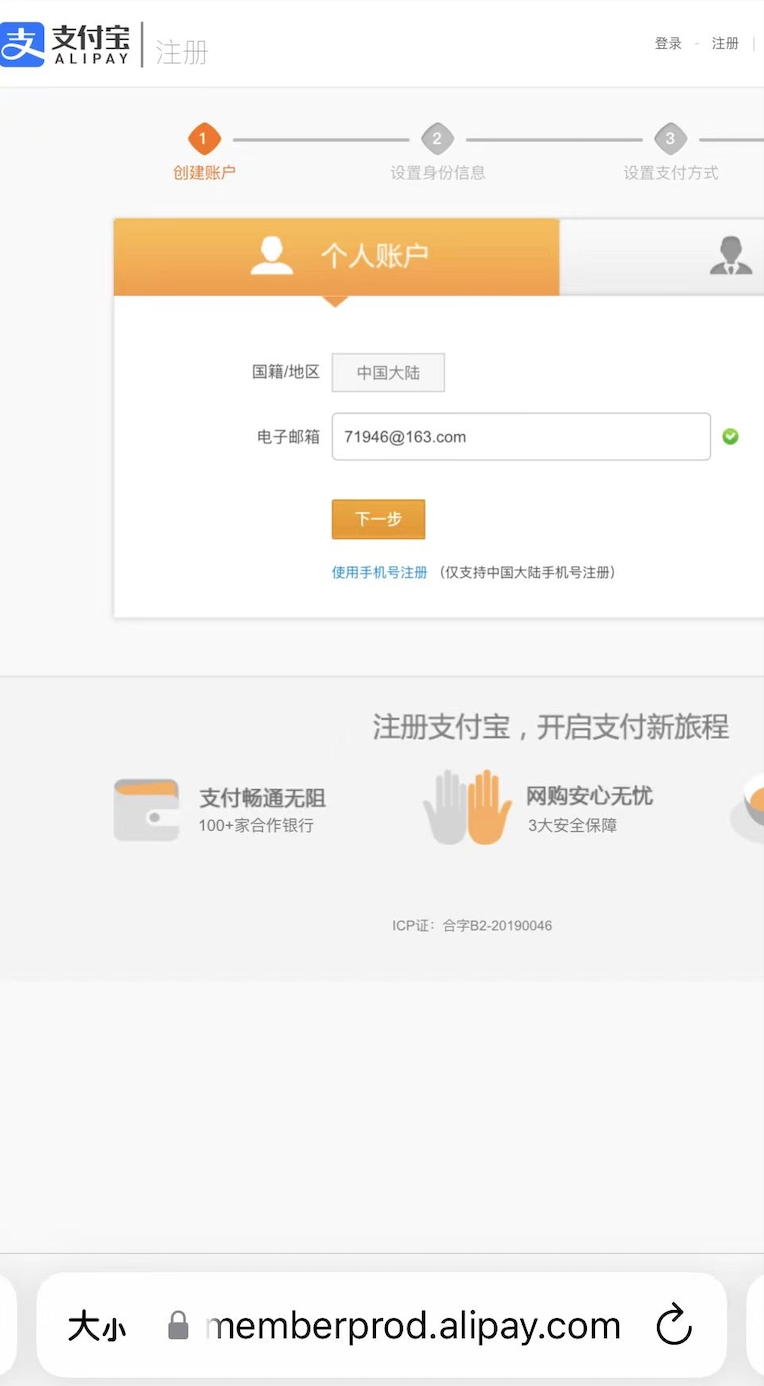Select the 个人账户 personal account tab

tap(336, 256)
